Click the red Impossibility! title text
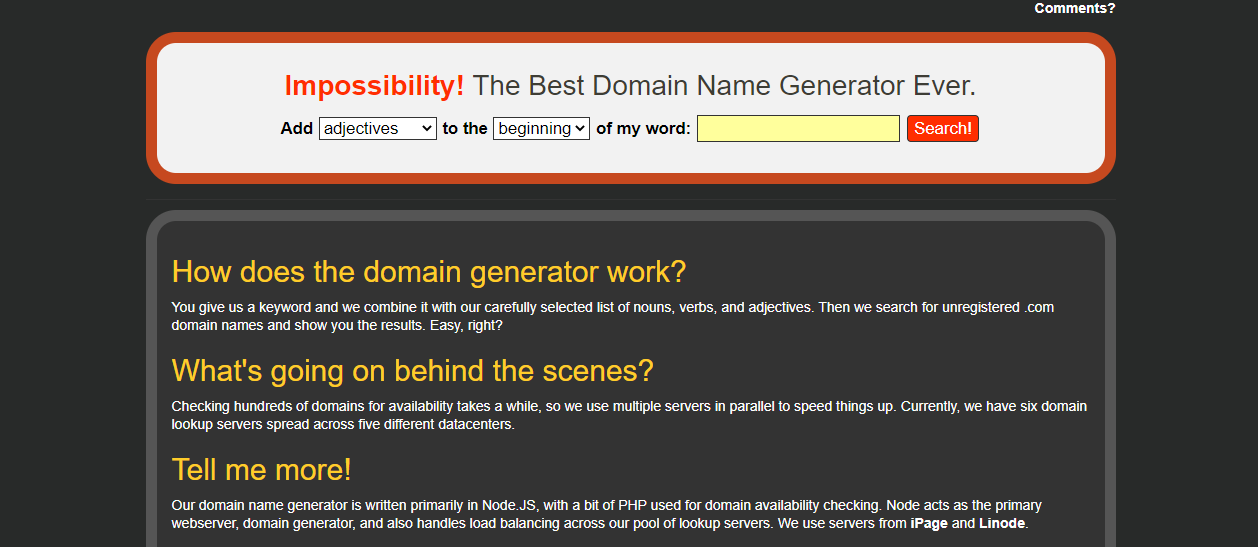The image size is (1258, 547). click(x=374, y=86)
